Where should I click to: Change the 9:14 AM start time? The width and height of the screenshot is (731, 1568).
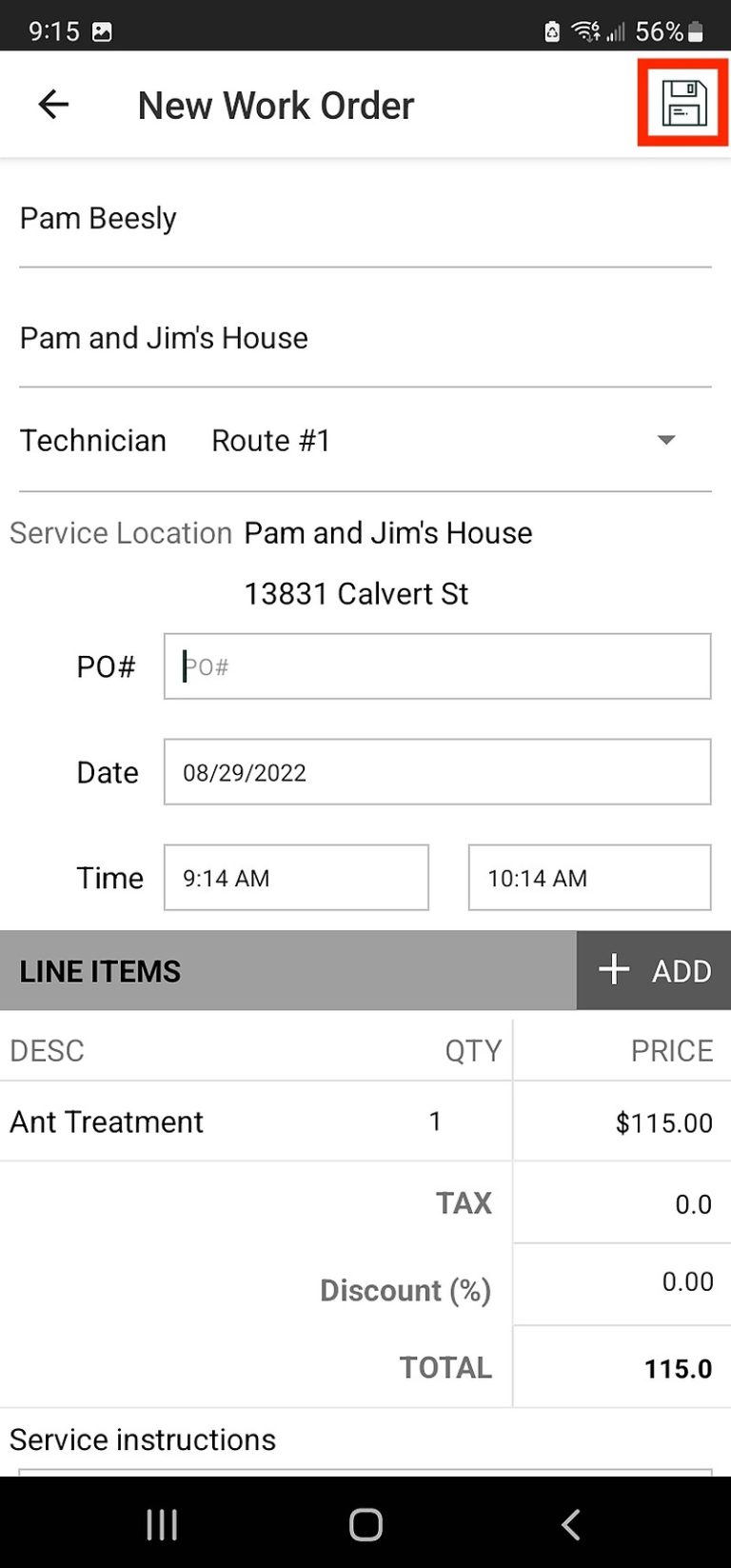(296, 878)
